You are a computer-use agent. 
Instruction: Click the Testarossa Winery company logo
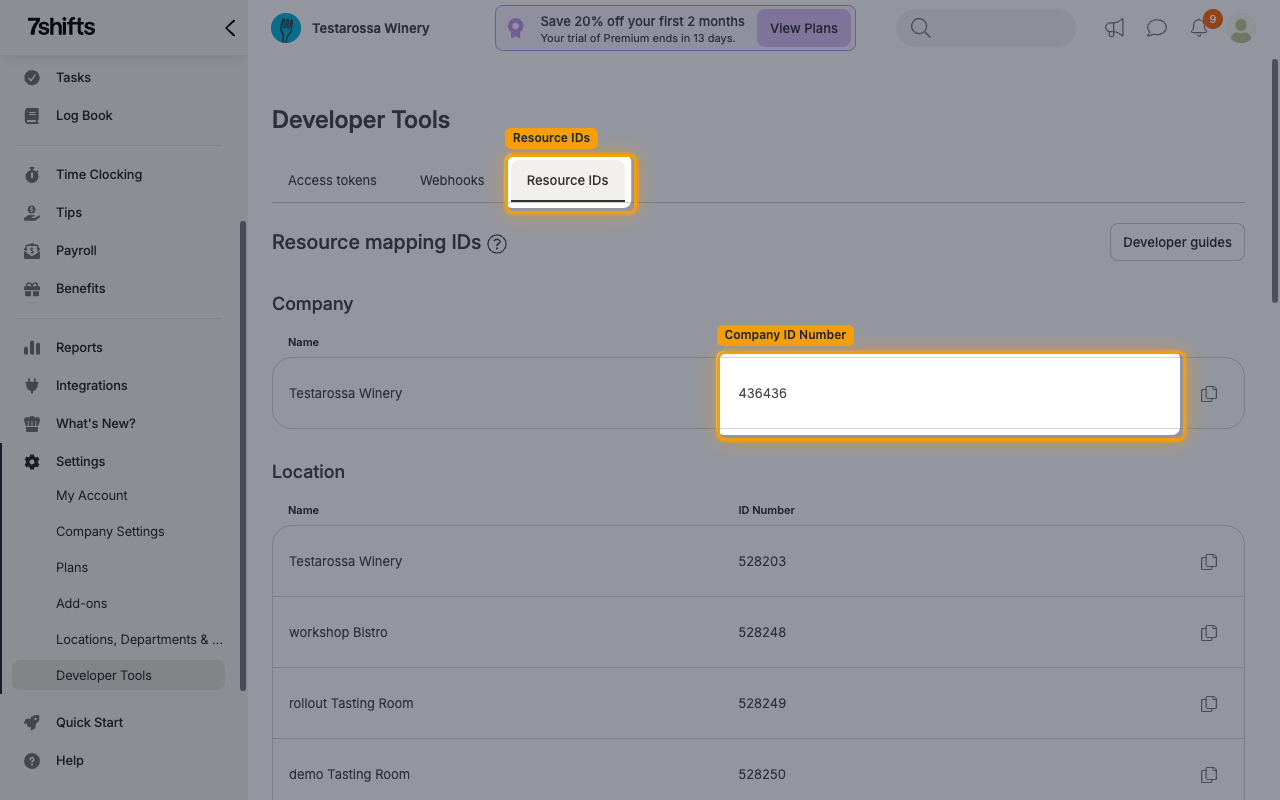(286, 28)
